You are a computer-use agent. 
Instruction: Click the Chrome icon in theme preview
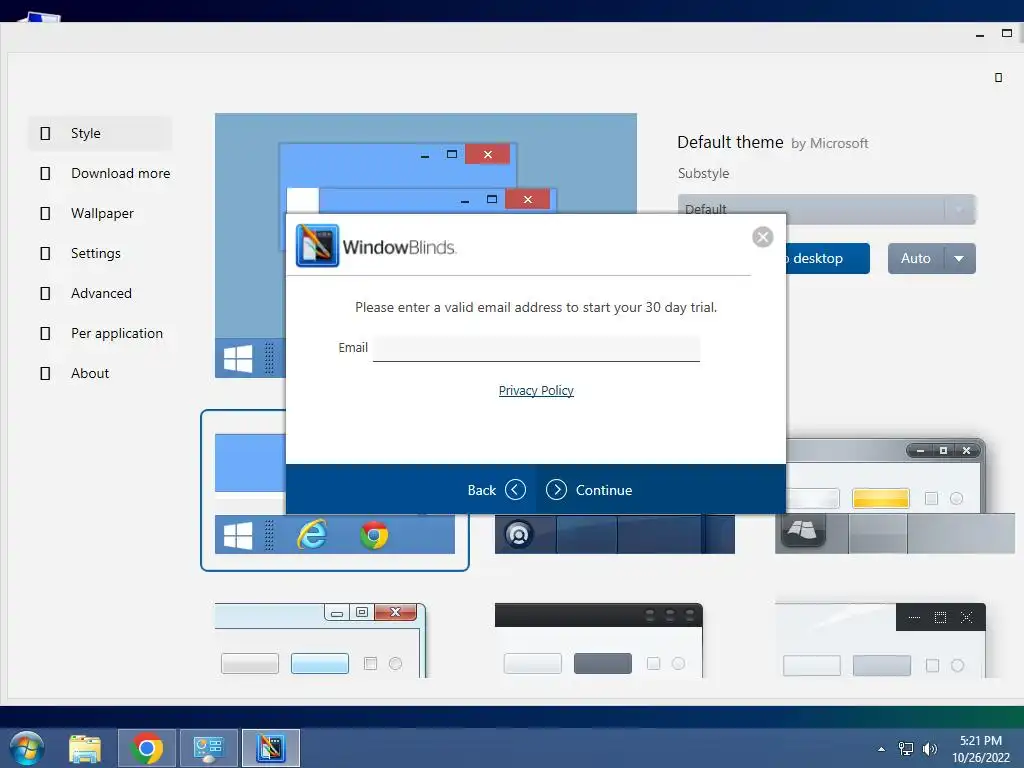point(374,535)
